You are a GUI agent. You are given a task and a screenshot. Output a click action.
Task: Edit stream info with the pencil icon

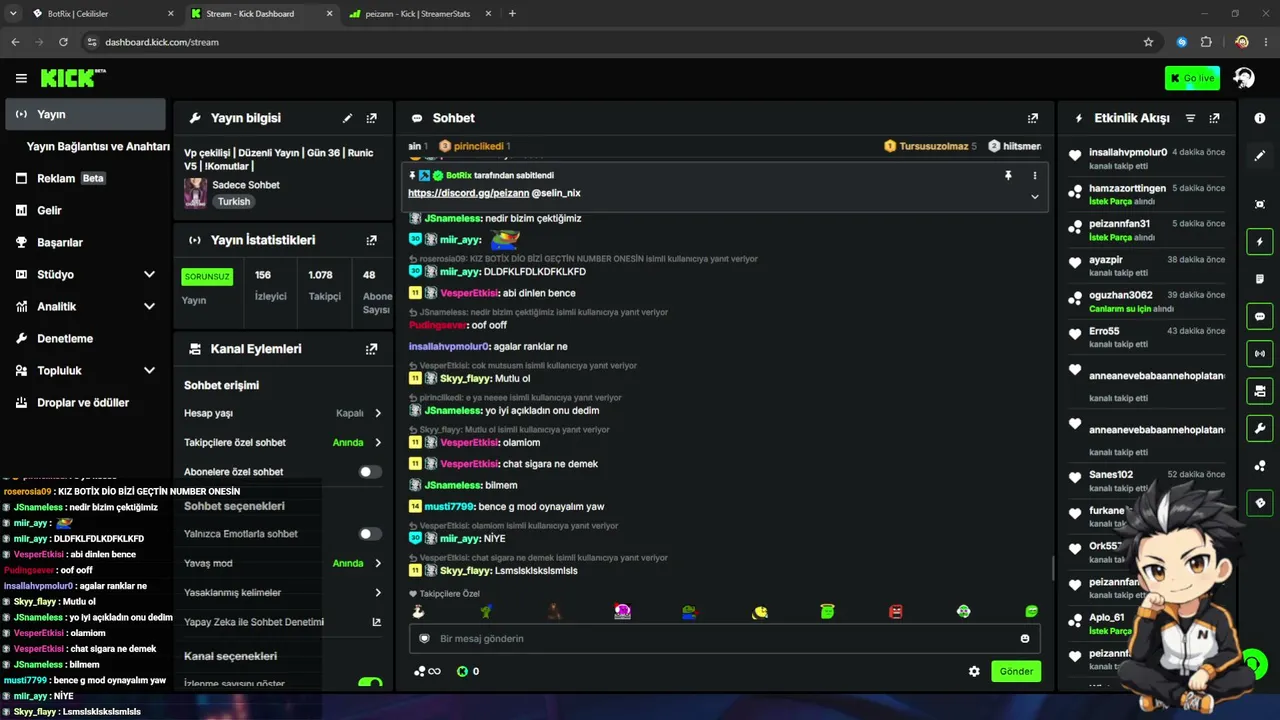347,118
